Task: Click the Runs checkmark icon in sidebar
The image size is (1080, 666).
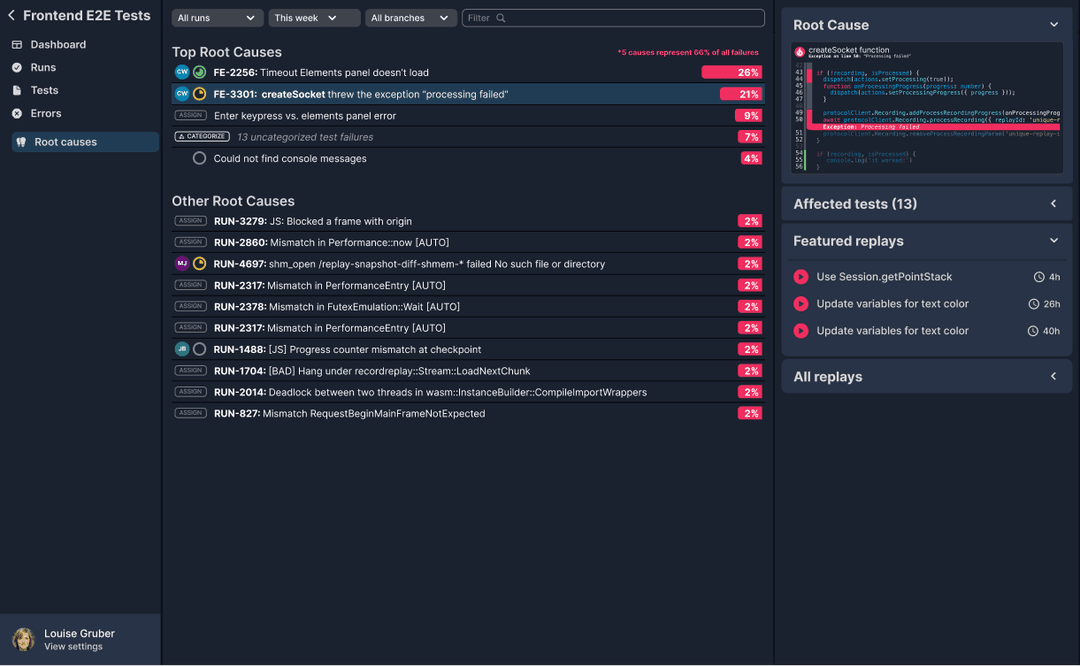Action: (17, 68)
